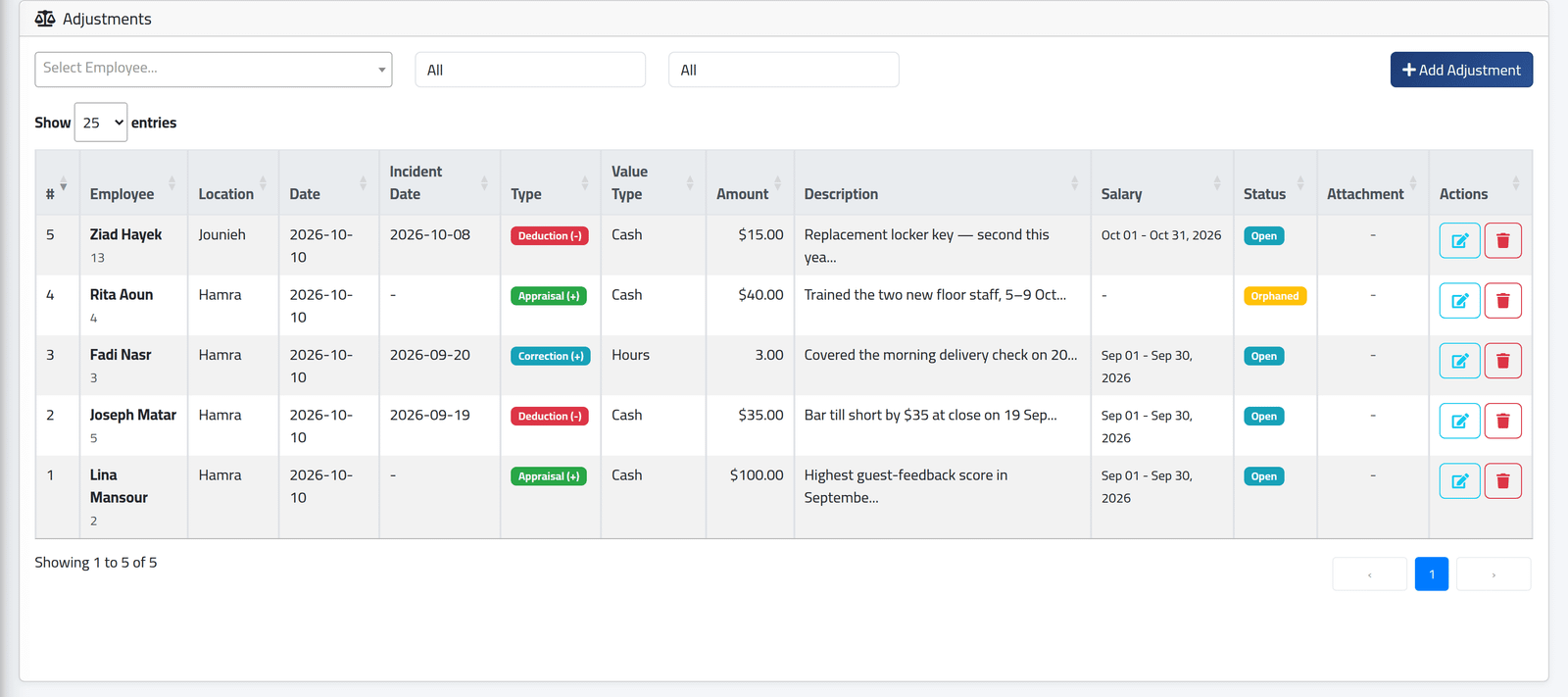Viewport: 1568px width, 697px height.
Task: Sort table by Amount column
Action: pyautogui.click(x=750, y=183)
